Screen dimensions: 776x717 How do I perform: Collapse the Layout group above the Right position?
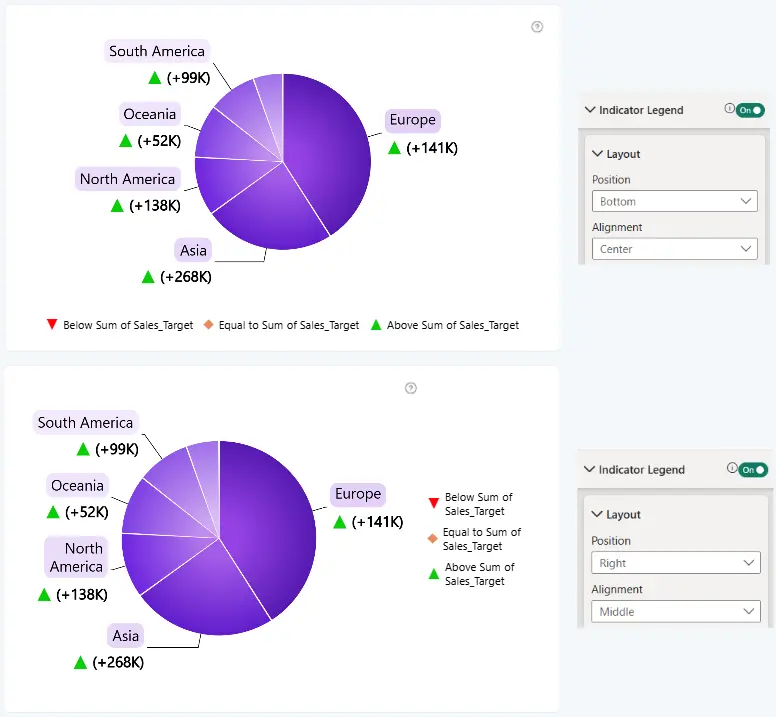[596, 515]
